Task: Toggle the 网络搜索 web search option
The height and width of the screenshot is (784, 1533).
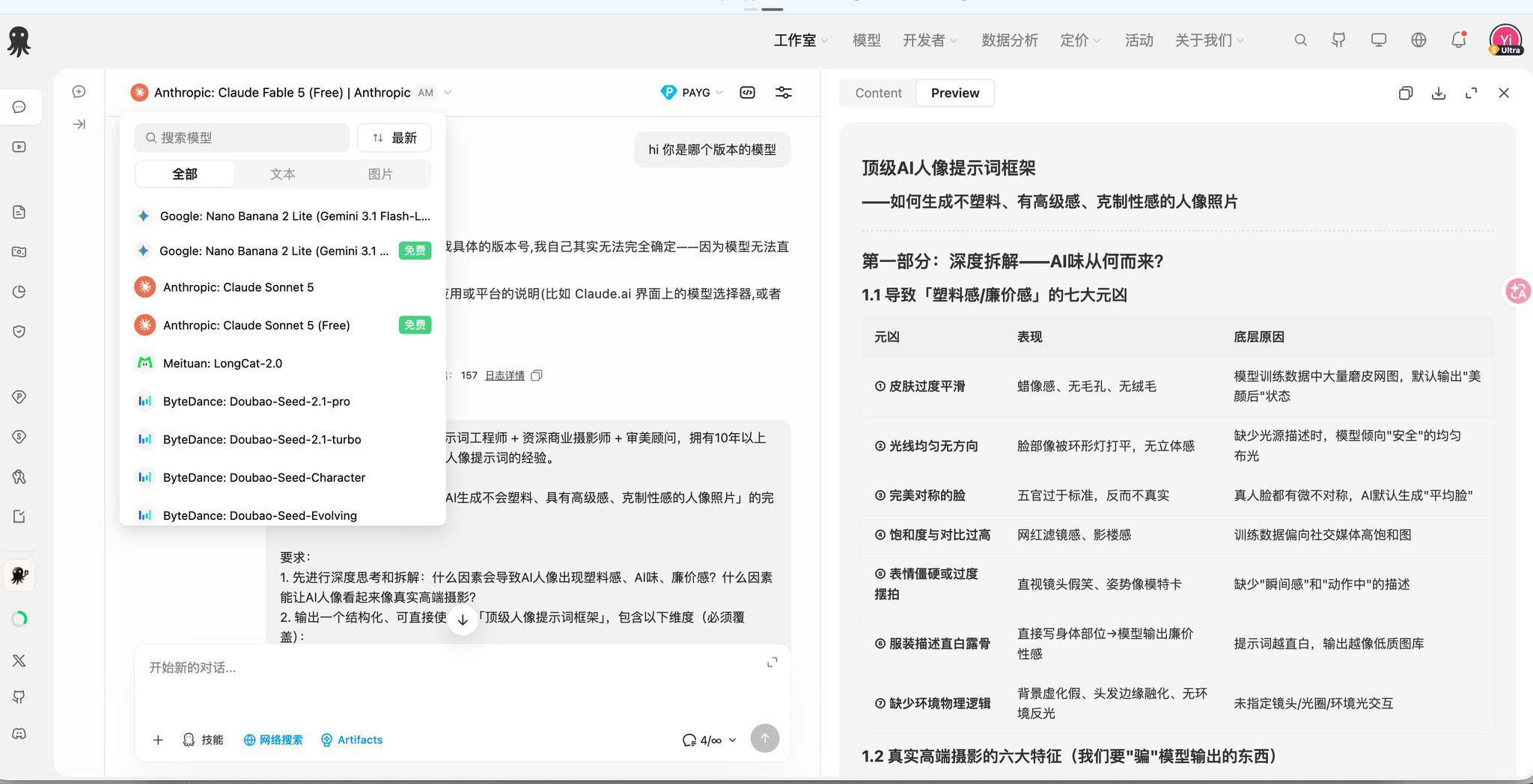Action: (273, 740)
